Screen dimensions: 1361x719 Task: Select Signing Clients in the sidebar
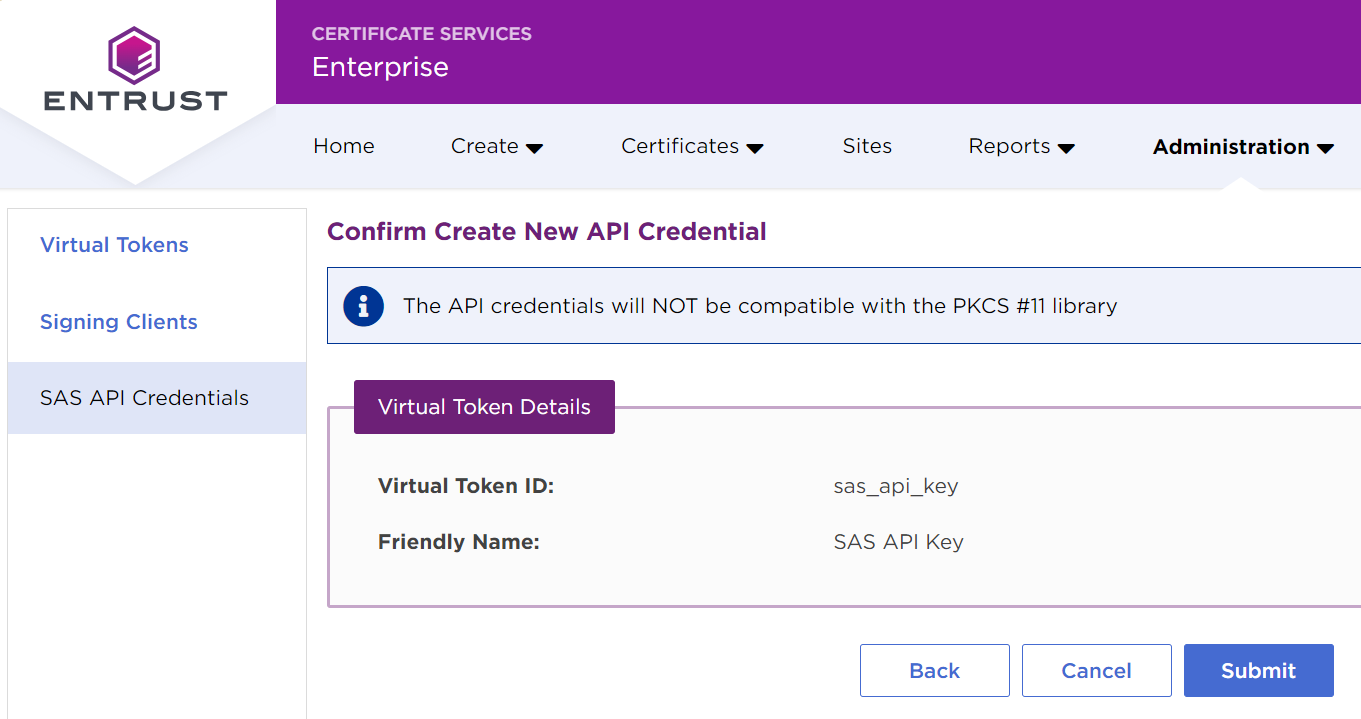[x=119, y=322]
